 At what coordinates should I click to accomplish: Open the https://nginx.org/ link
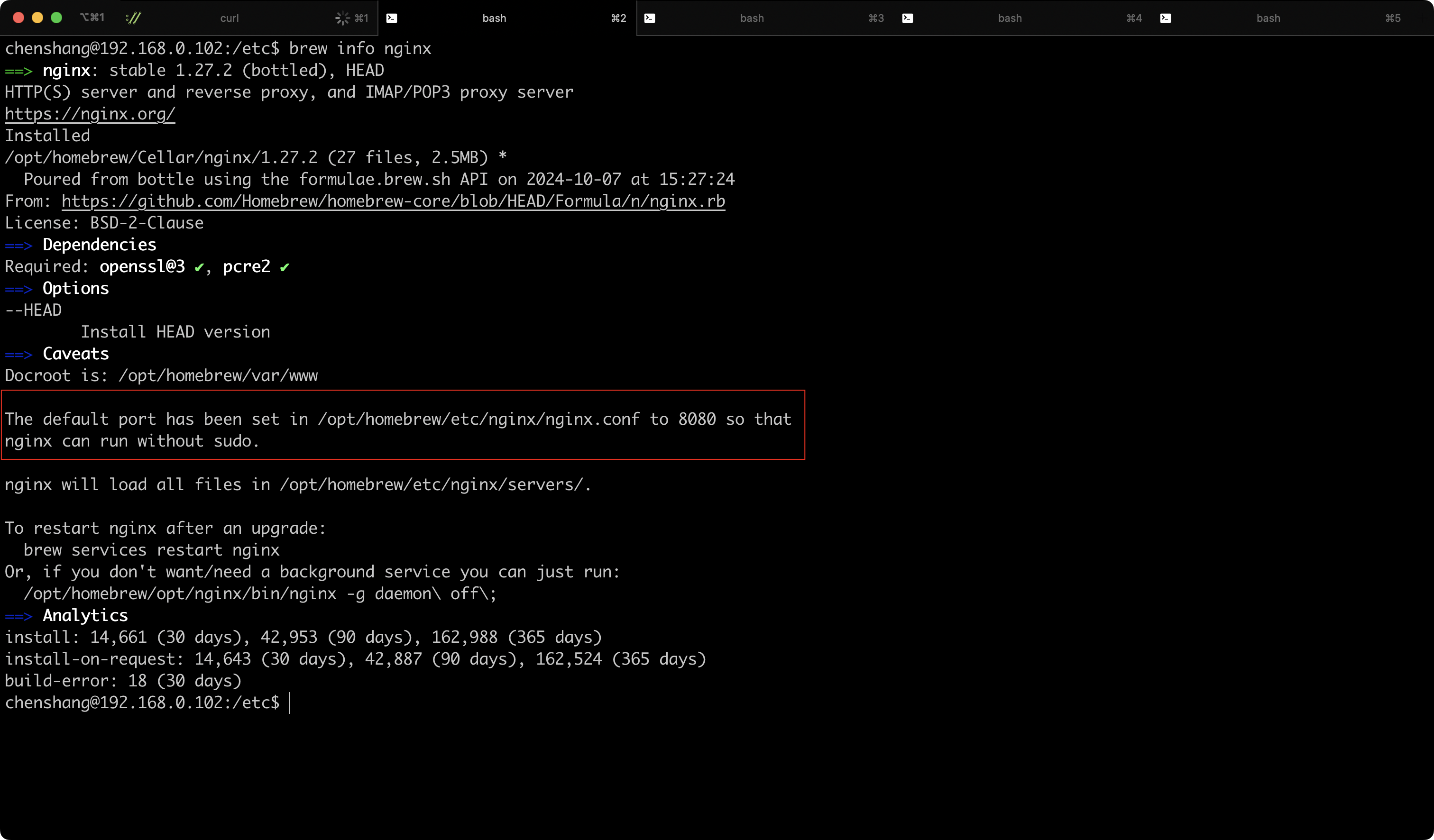pyautogui.click(x=90, y=114)
